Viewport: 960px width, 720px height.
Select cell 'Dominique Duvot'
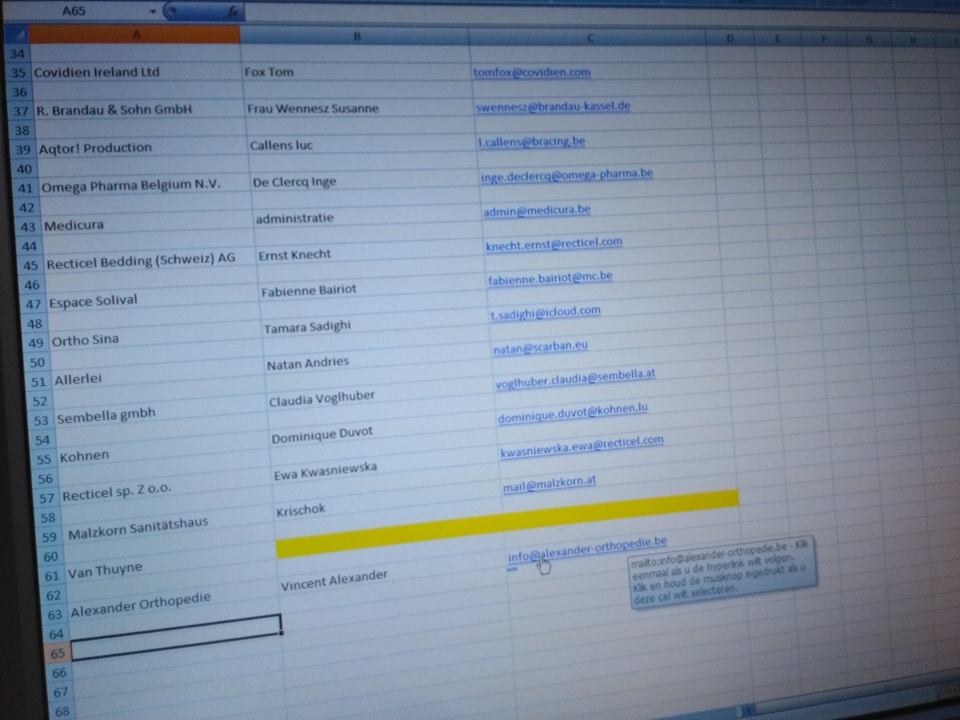tap(322, 435)
